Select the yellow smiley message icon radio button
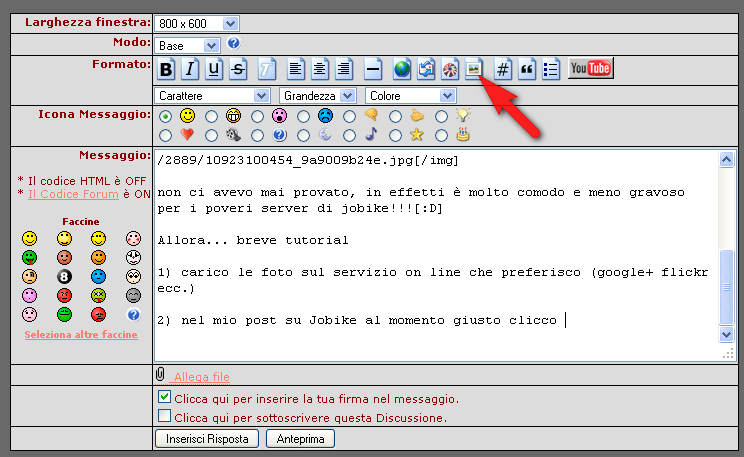The height and width of the screenshot is (457, 744). tap(165, 116)
